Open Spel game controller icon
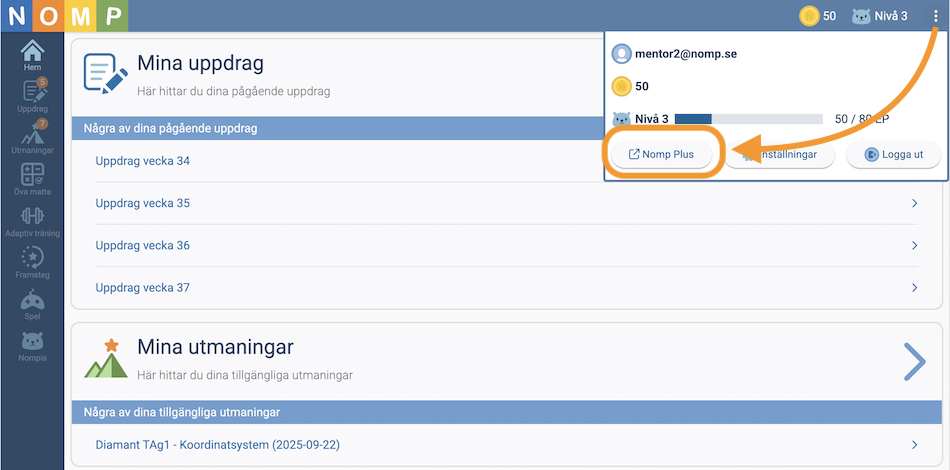Screen dimensions: 950x470 32,304
